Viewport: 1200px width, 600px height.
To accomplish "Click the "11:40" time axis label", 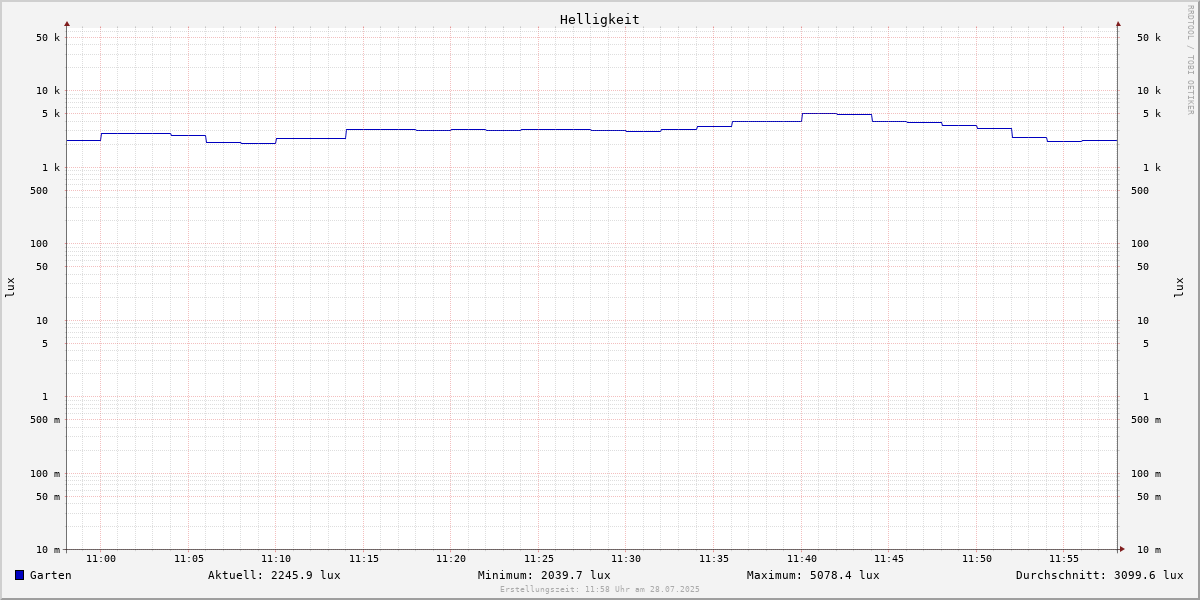I will point(802,559).
